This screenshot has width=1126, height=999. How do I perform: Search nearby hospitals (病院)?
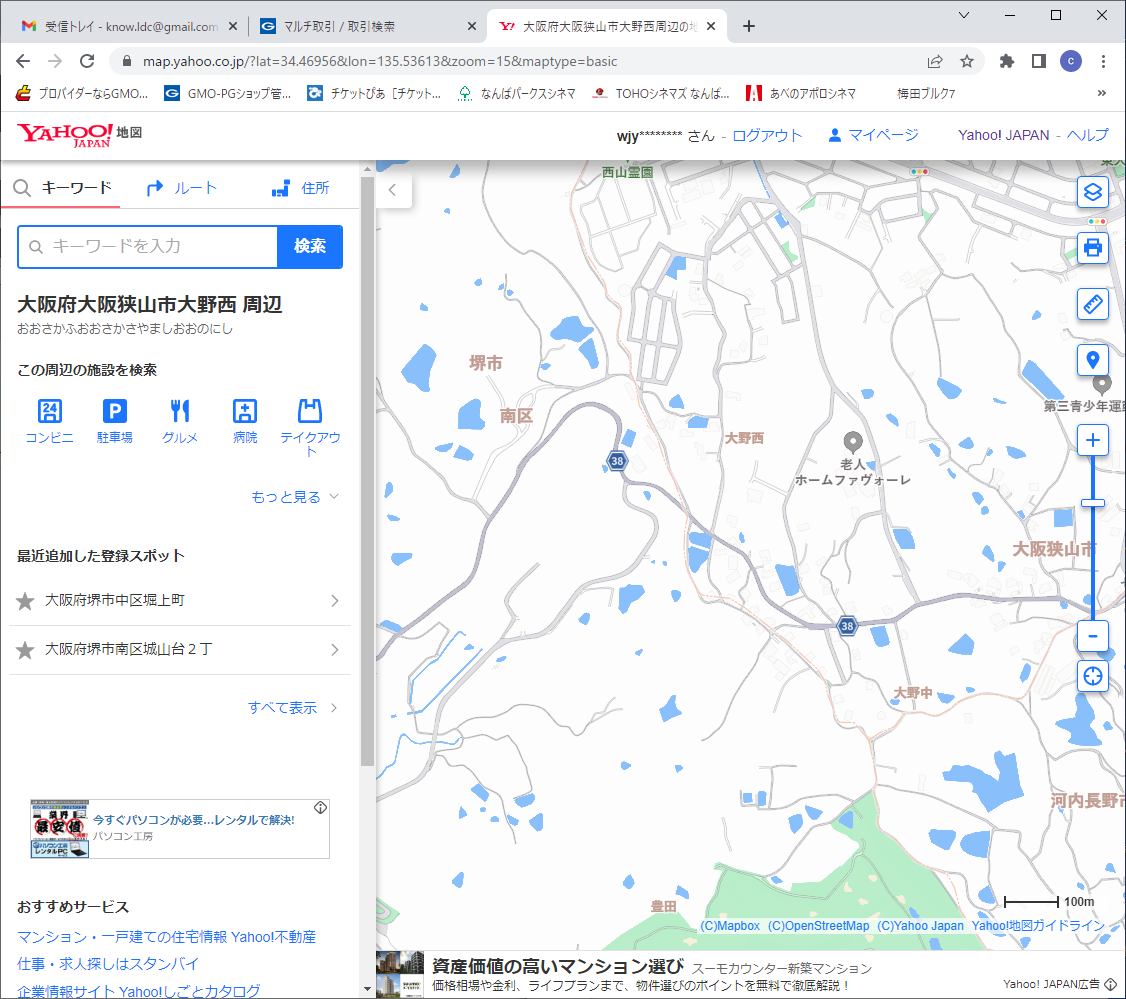point(245,420)
